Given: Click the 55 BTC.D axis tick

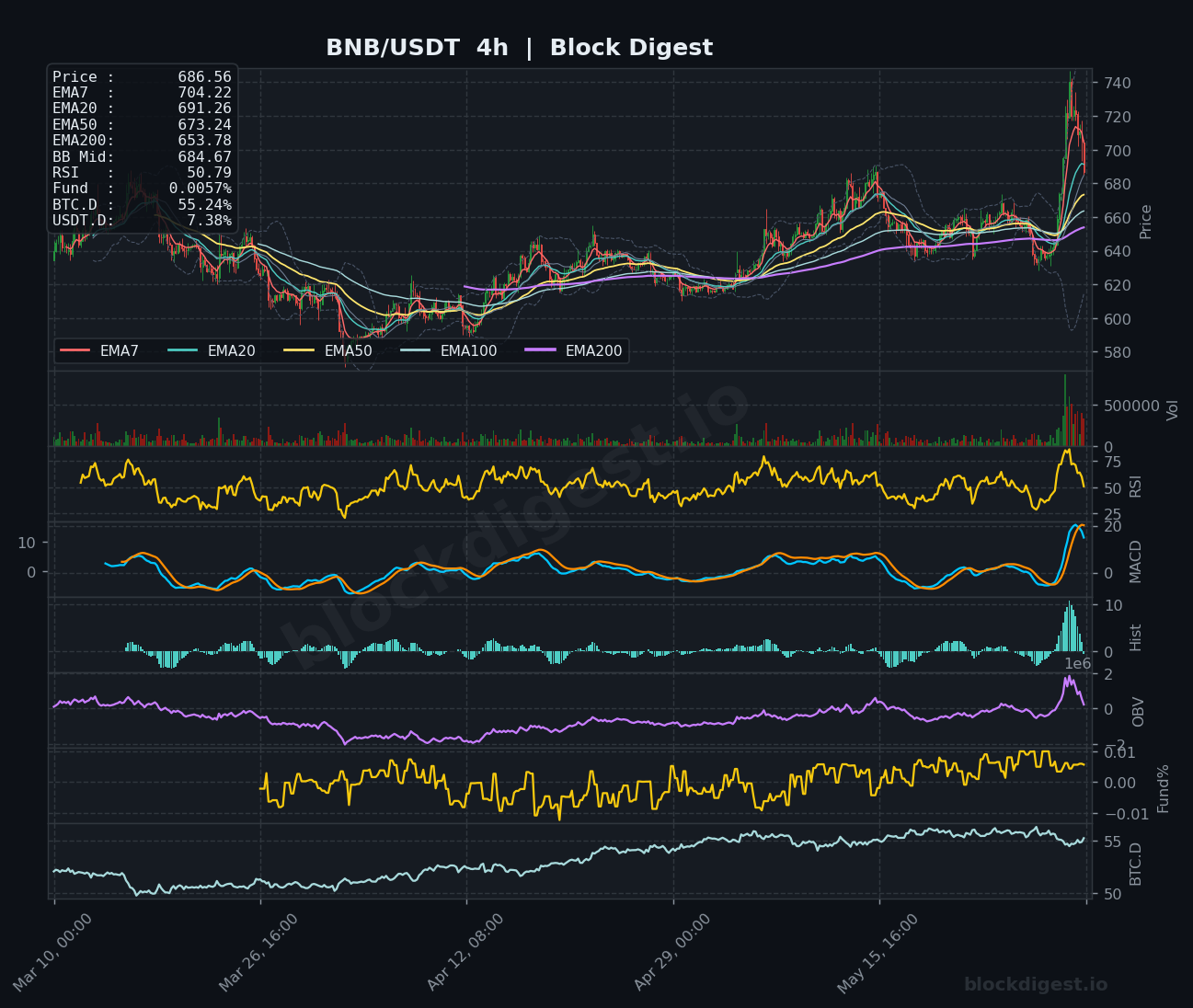Looking at the screenshot, I should tap(1111, 842).
